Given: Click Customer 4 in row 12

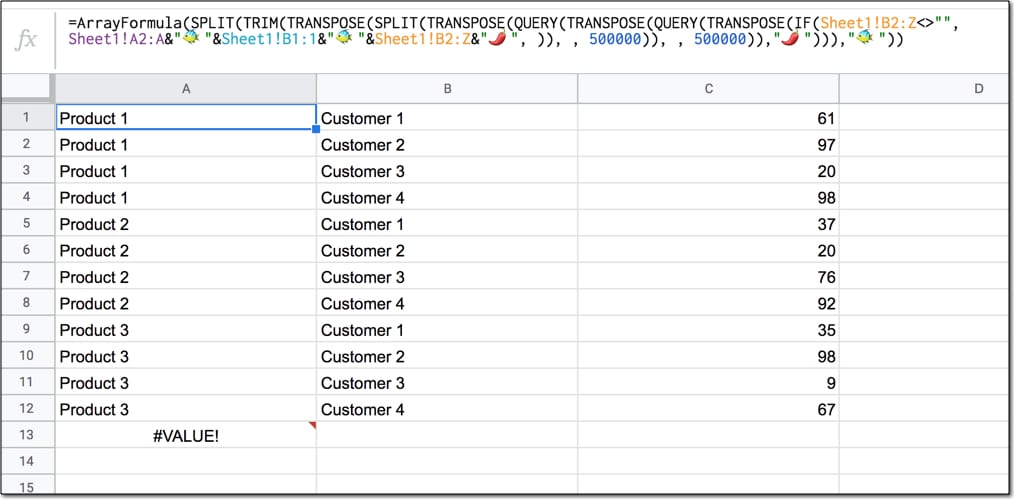Looking at the screenshot, I should (x=362, y=410).
